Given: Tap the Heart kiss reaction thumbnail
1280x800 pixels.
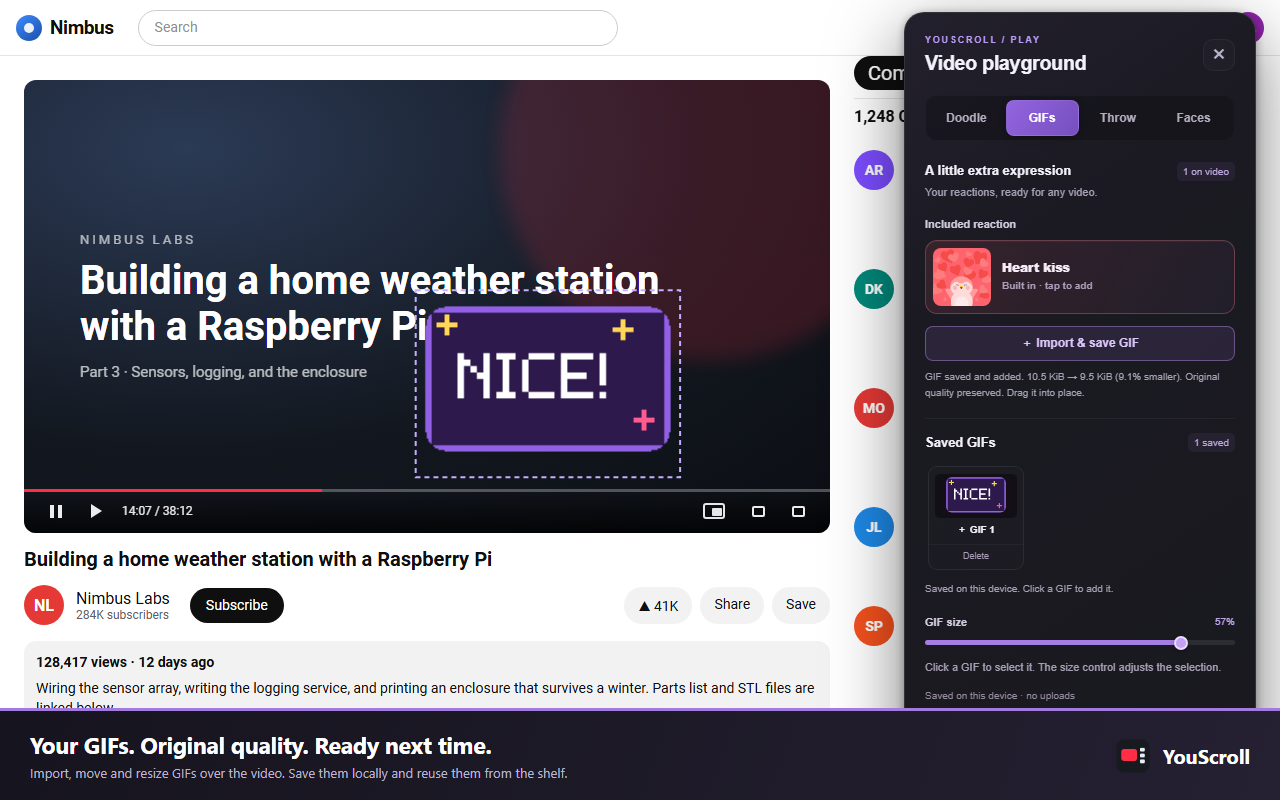Looking at the screenshot, I should point(962,277).
